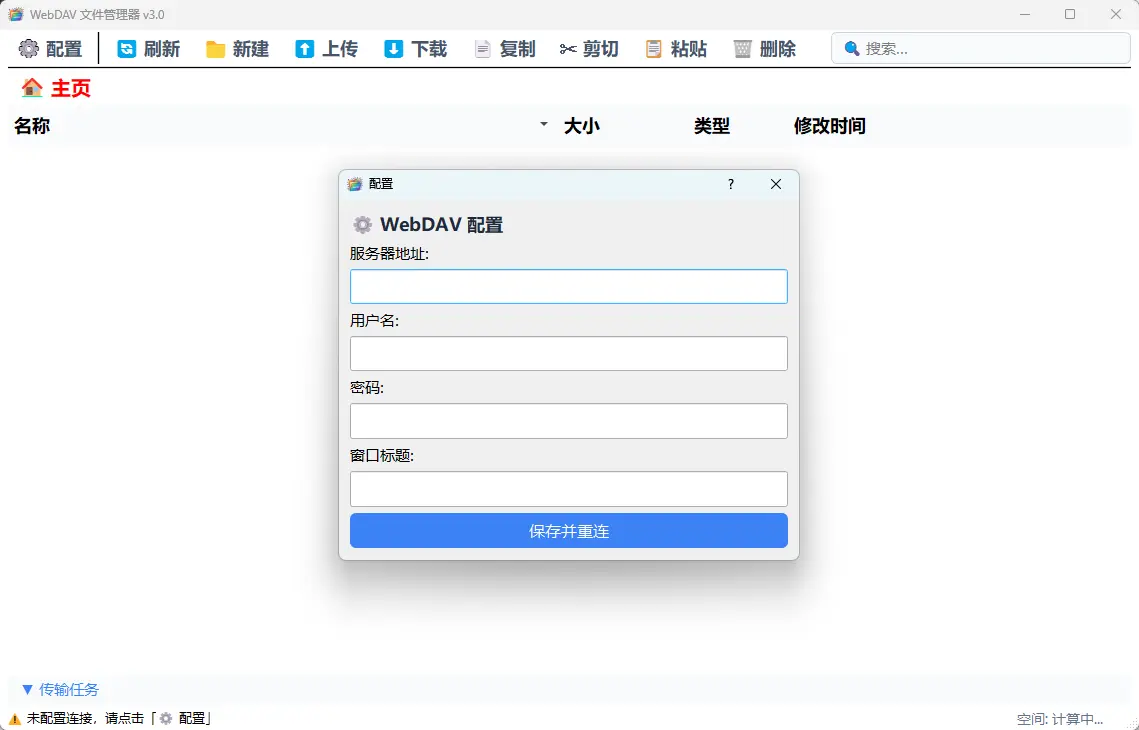The width and height of the screenshot is (1139, 730).
Task: Open the 配置 gear toolbar button
Action: [x=50, y=49]
